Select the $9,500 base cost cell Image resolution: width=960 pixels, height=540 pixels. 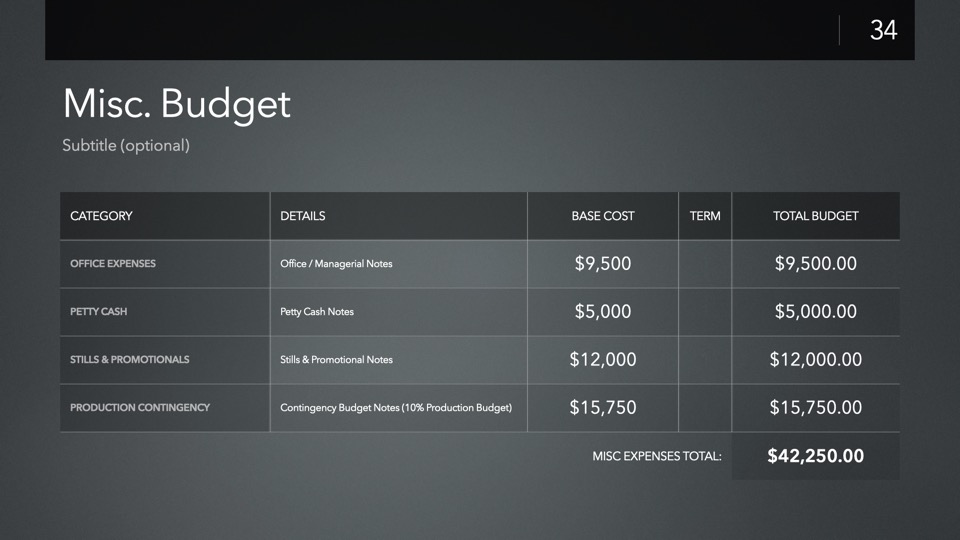pyautogui.click(x=603, y=264)
